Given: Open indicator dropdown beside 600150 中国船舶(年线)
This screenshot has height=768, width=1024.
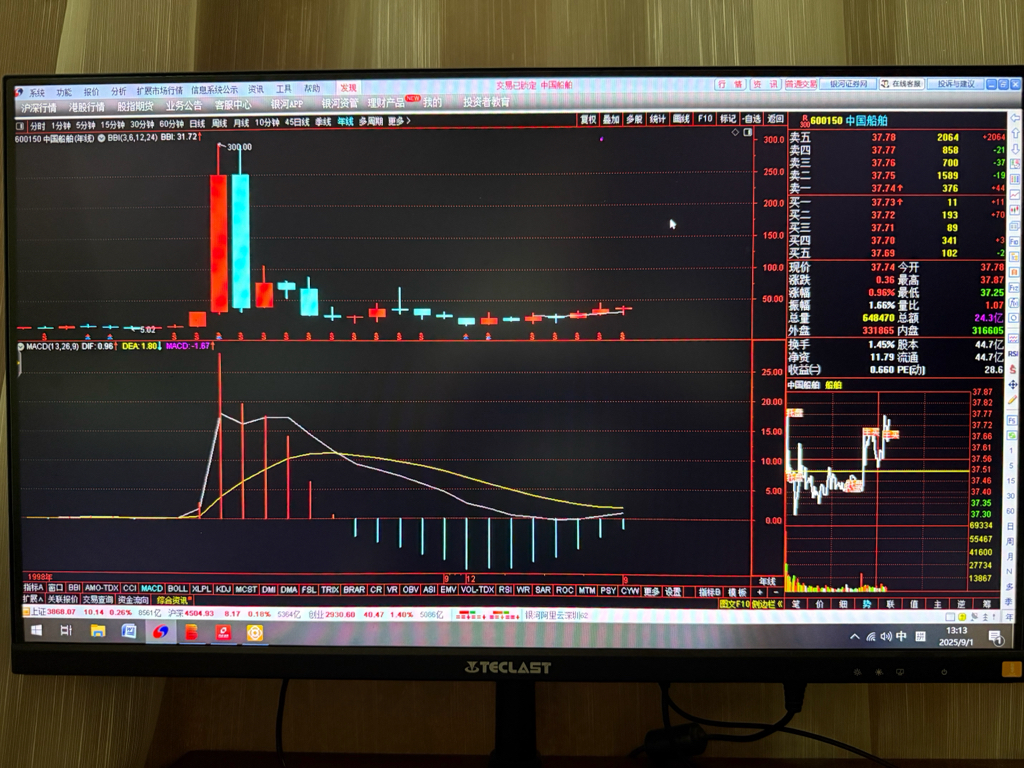Looking at the screenshot, I should [102, 138].
